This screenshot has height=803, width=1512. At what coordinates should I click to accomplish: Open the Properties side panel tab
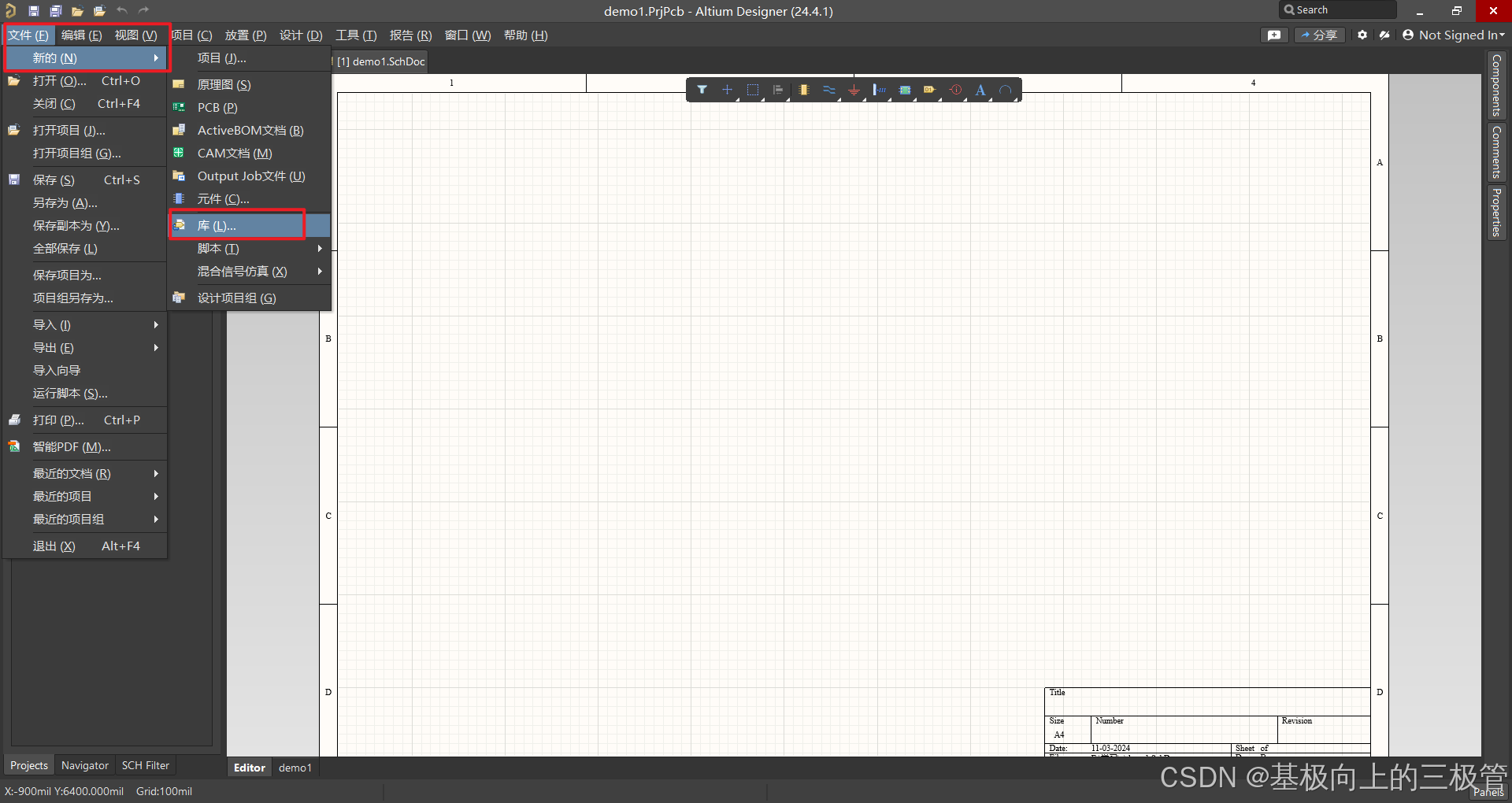(1496, 212)
